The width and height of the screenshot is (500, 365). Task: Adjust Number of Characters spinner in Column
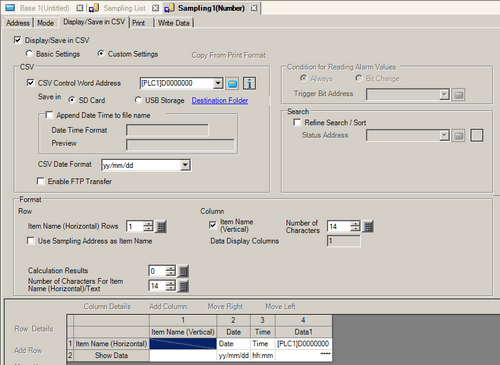(x=355, y=226)
